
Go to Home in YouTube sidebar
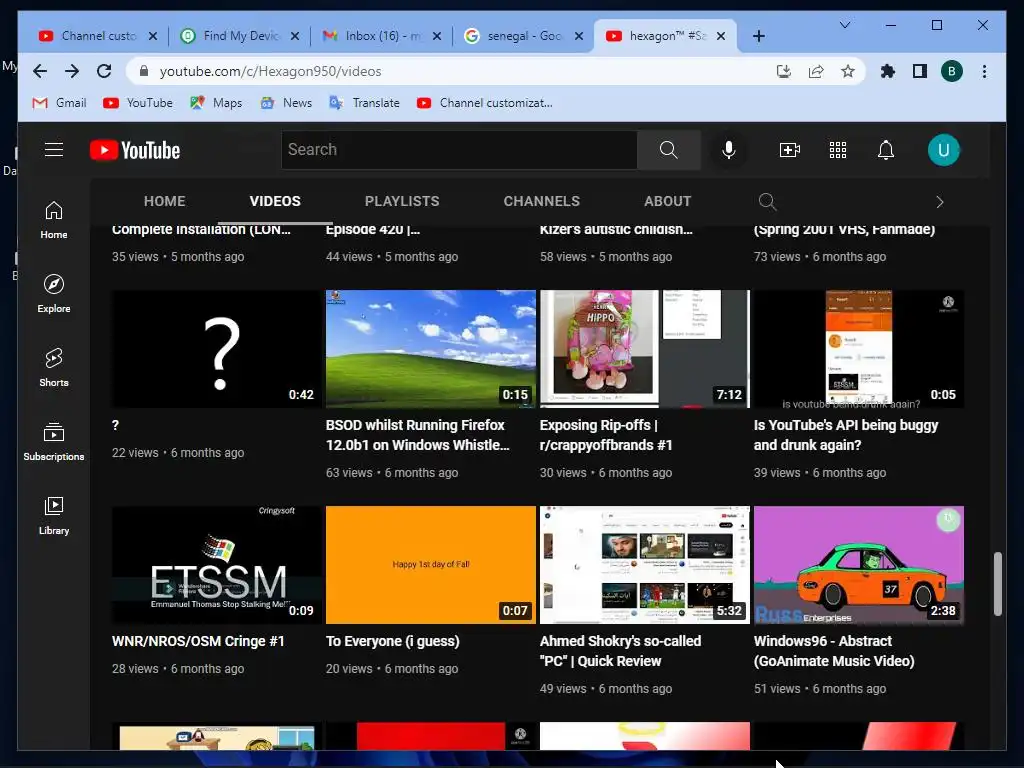(54, 221)
